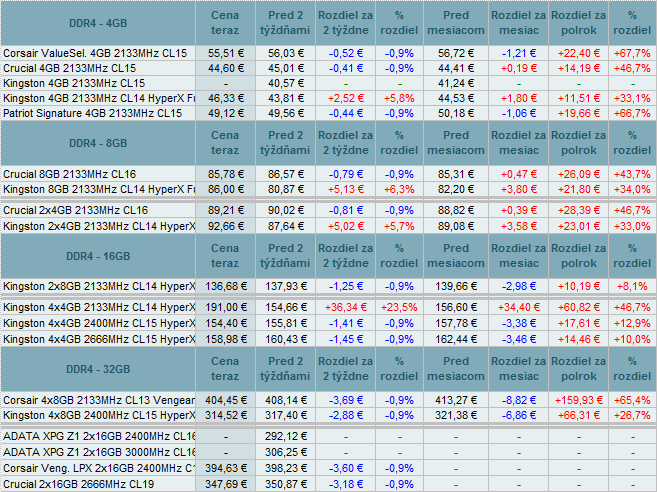Select the 44,60 € price cell
Viewport: 657px width, 492px height.
[x=225, y=68]
